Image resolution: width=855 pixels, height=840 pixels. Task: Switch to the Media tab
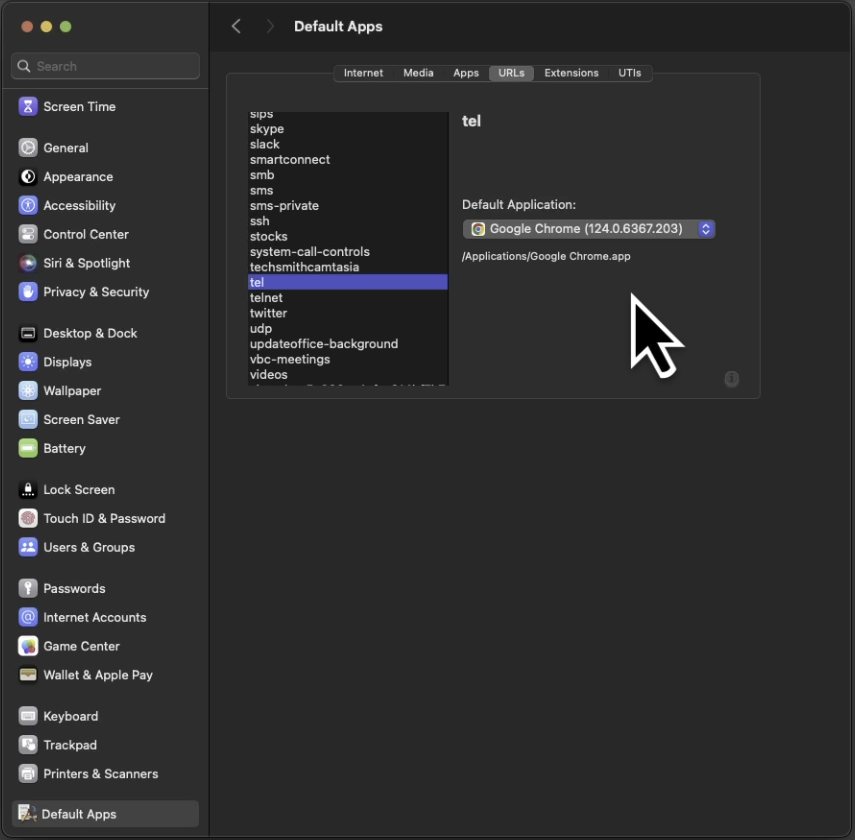tap(418, 73)
